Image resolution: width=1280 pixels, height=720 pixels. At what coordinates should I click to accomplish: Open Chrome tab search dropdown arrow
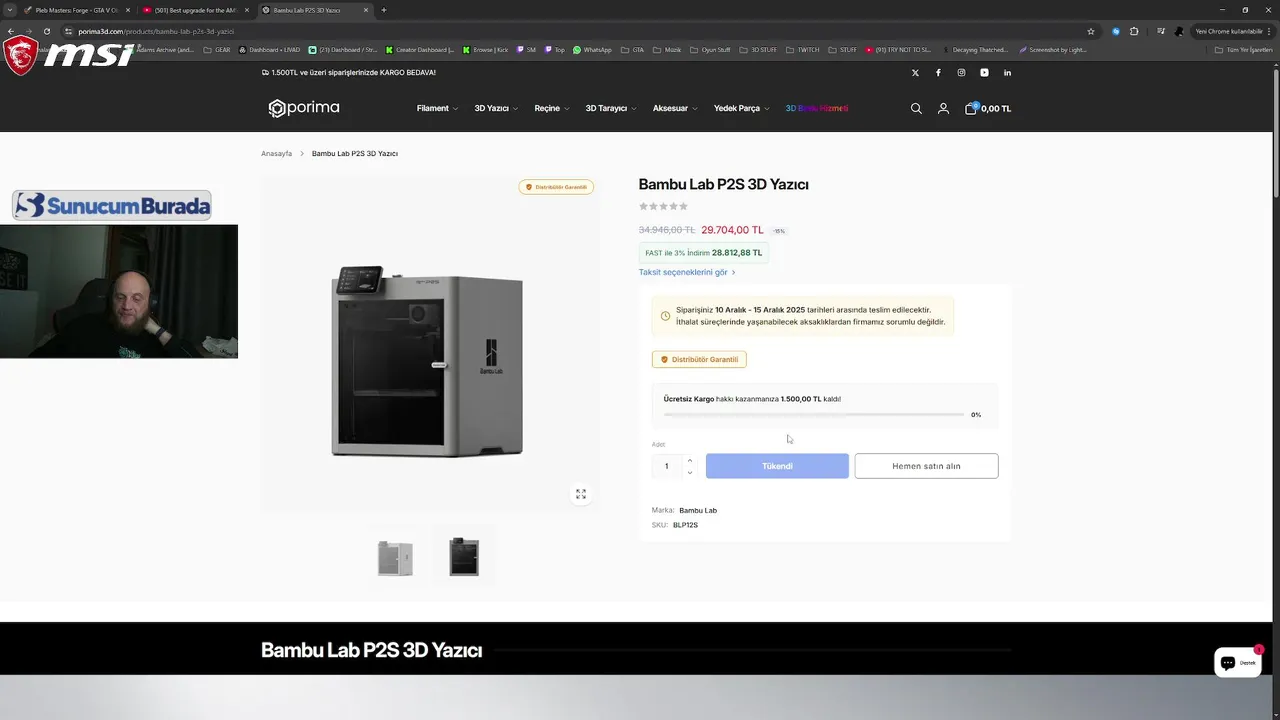coord(10,10)
